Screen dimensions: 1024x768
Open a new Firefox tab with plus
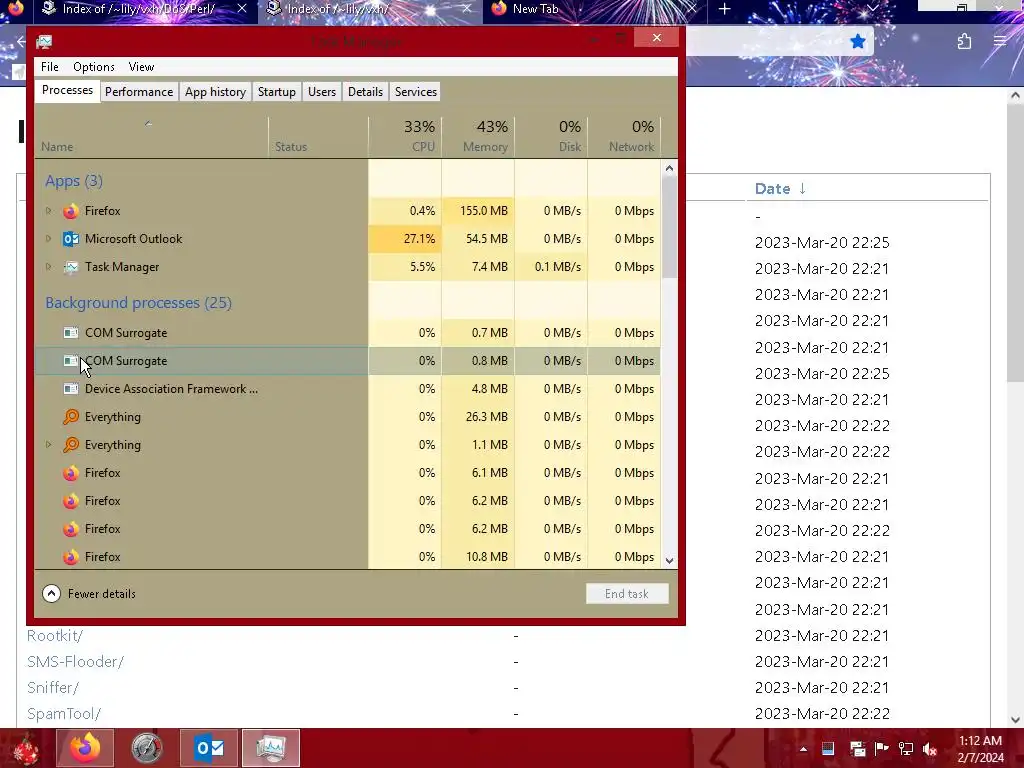click(724, 9)
